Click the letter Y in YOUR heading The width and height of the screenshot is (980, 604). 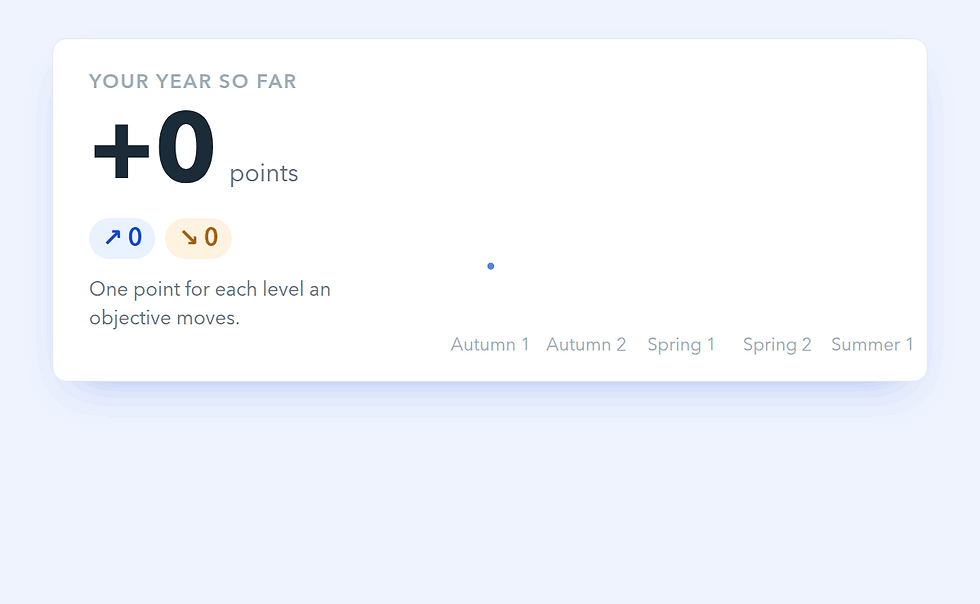95,81
